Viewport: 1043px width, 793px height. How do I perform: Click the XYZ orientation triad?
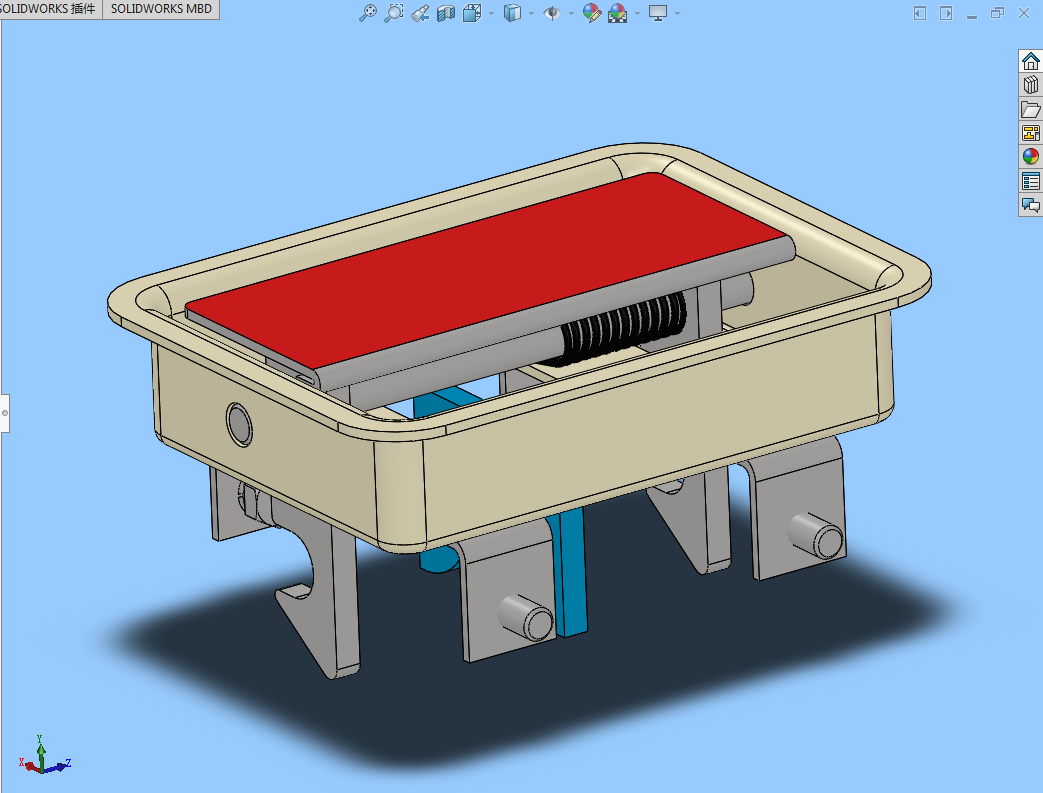pyautogui.click(x=44, y=755)
